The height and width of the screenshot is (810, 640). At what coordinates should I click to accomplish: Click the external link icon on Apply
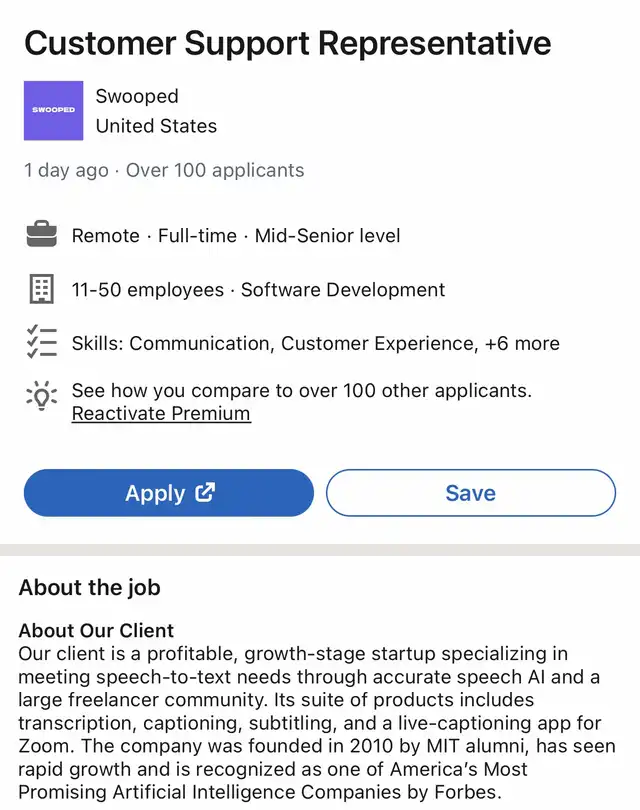coord(205,492)
